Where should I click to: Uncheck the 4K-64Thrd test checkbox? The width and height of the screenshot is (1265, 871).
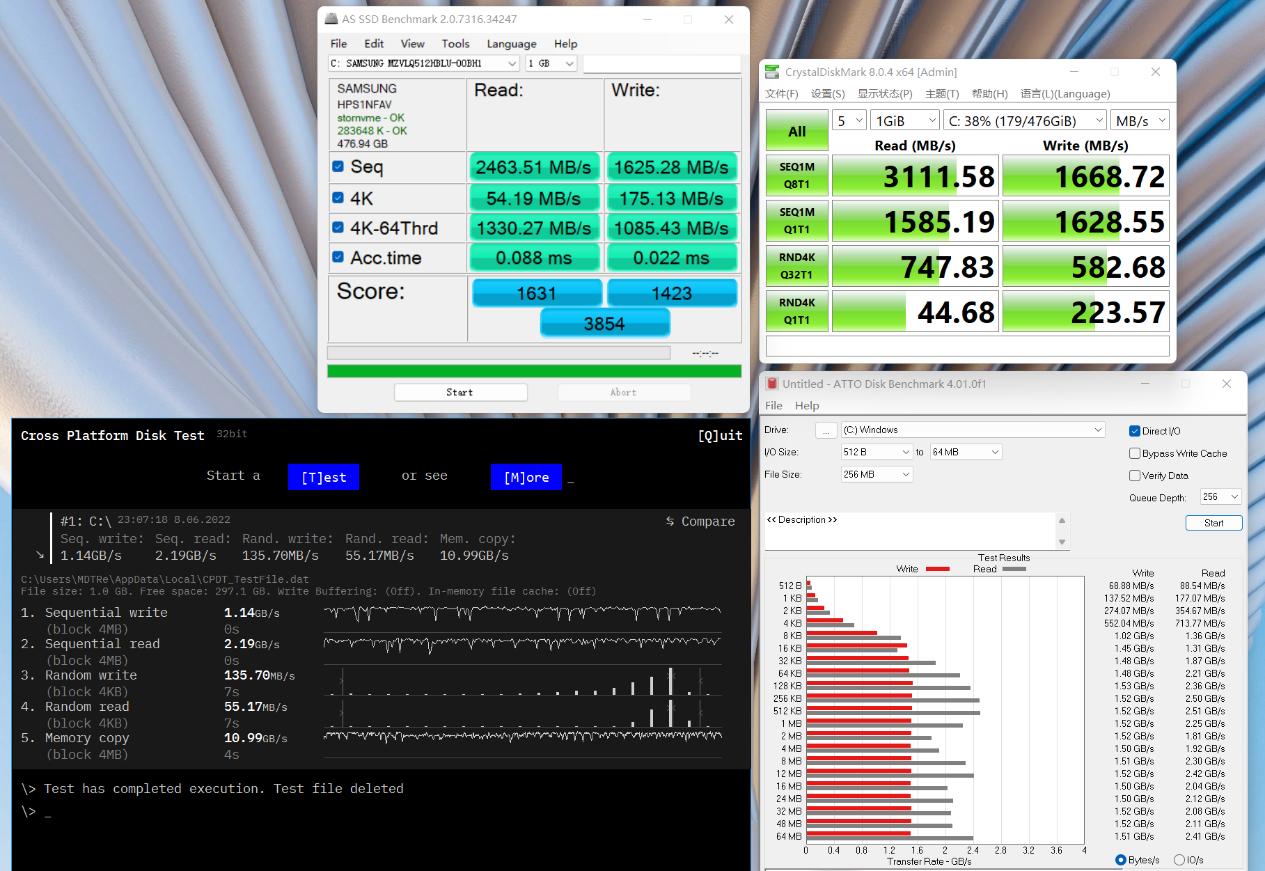click(x=338, y=227)
